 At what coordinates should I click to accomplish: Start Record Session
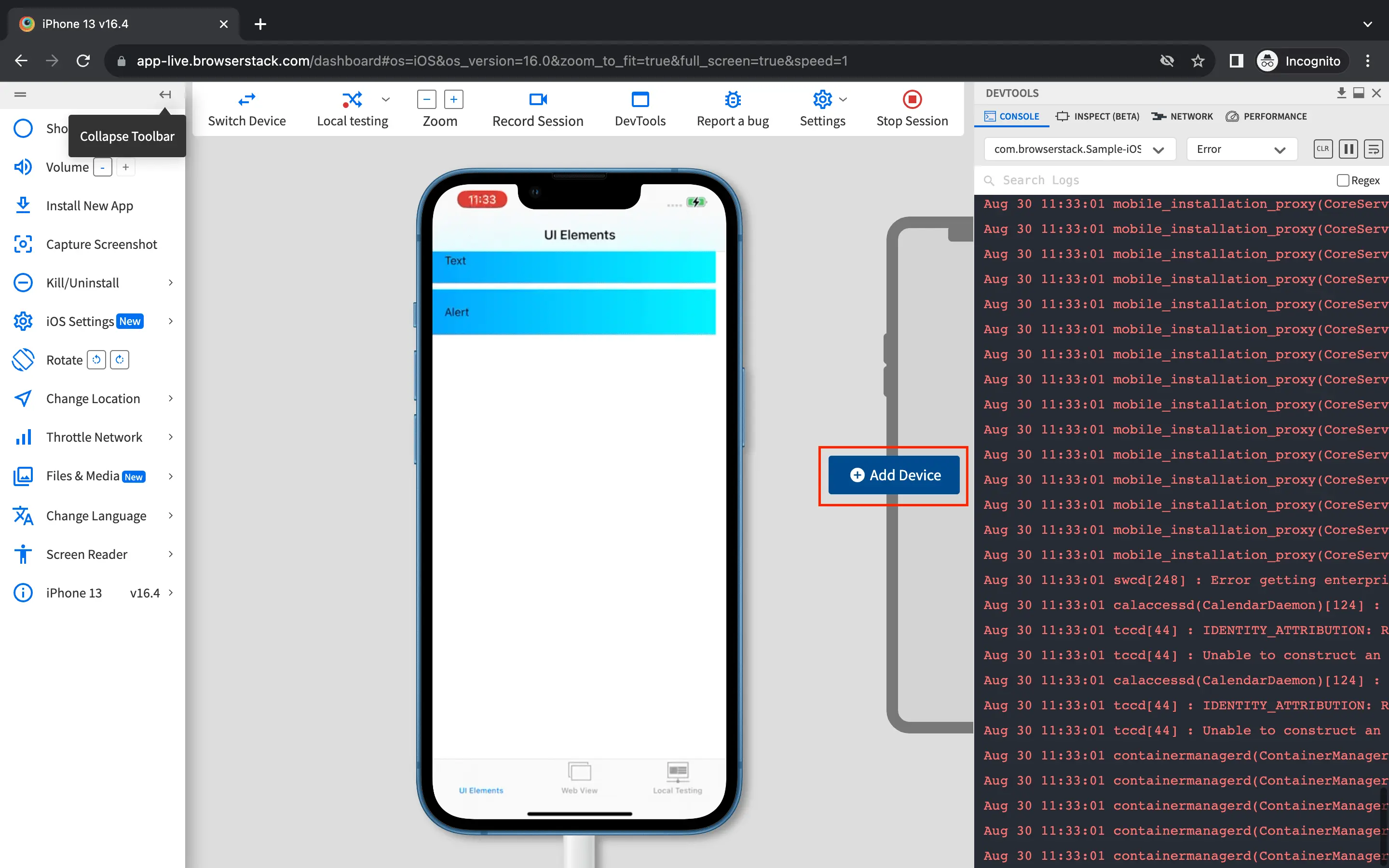click(537, 109)
